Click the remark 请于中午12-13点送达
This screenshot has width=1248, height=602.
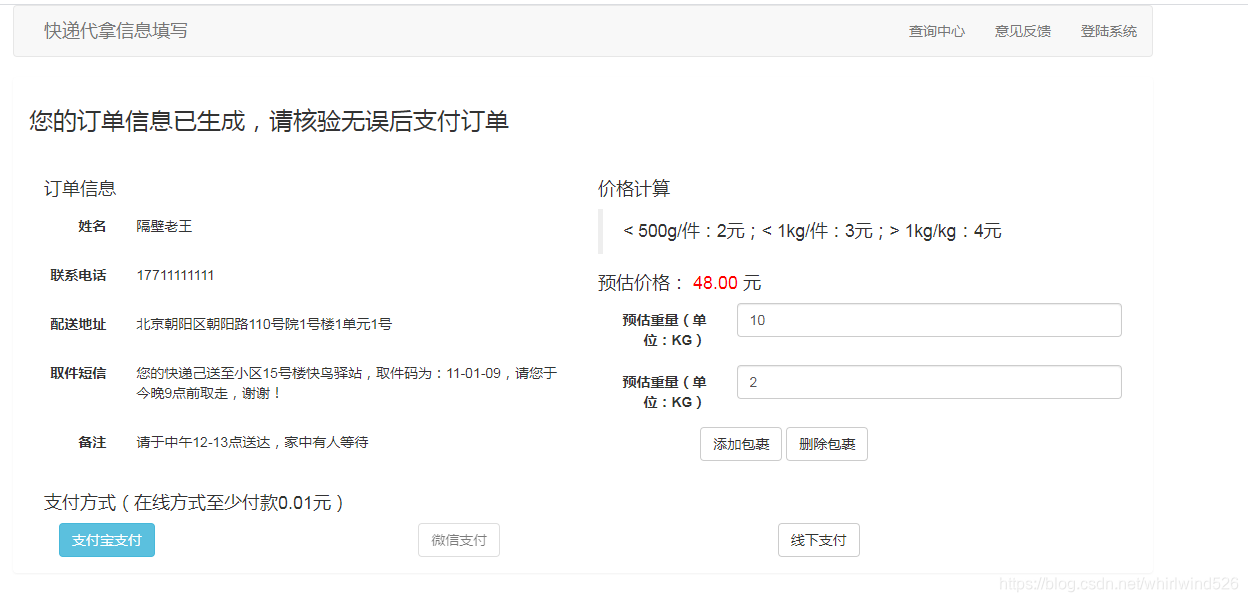[252, 441]
